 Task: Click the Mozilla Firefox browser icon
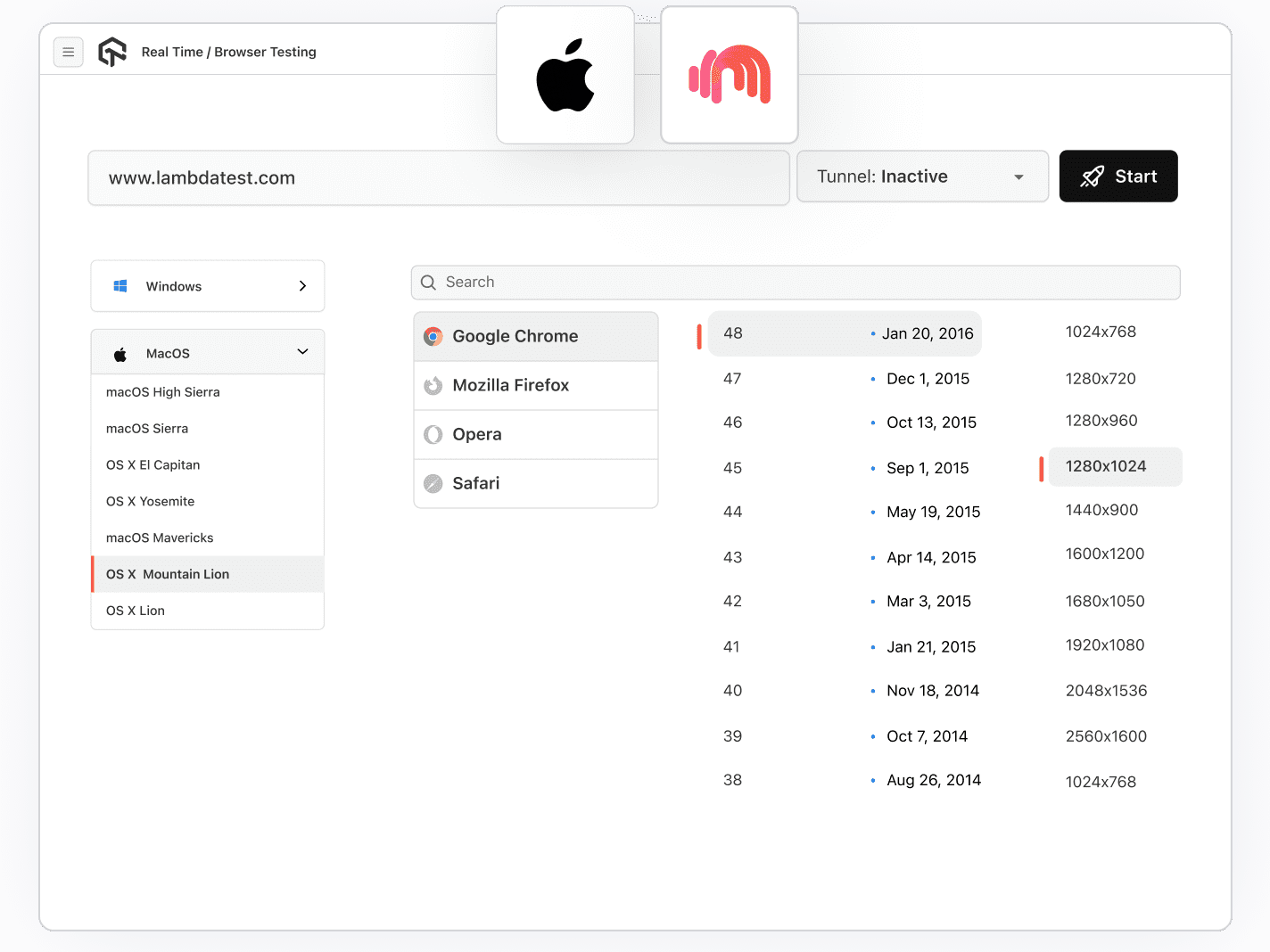click(x=433, y=385)
